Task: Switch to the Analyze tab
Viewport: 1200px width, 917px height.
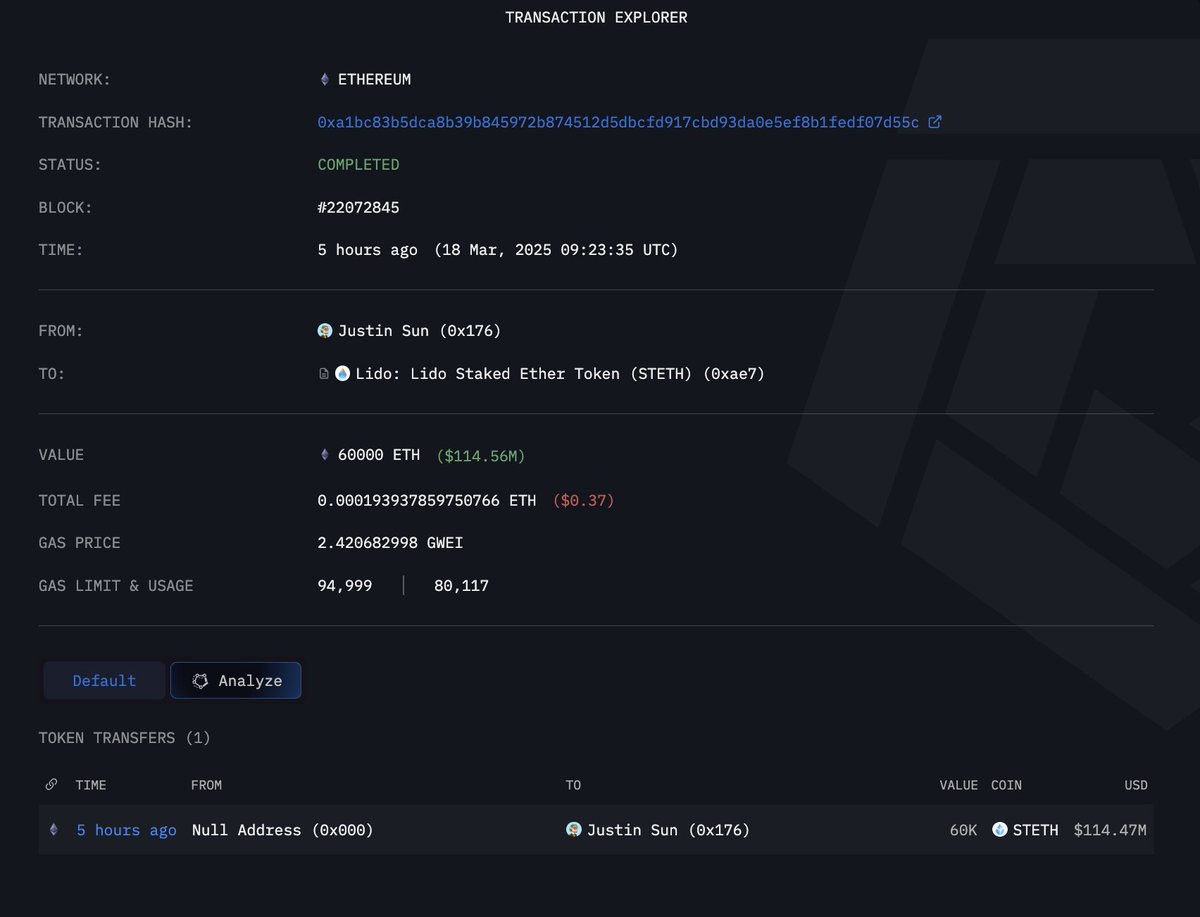Action: (236, 680)
